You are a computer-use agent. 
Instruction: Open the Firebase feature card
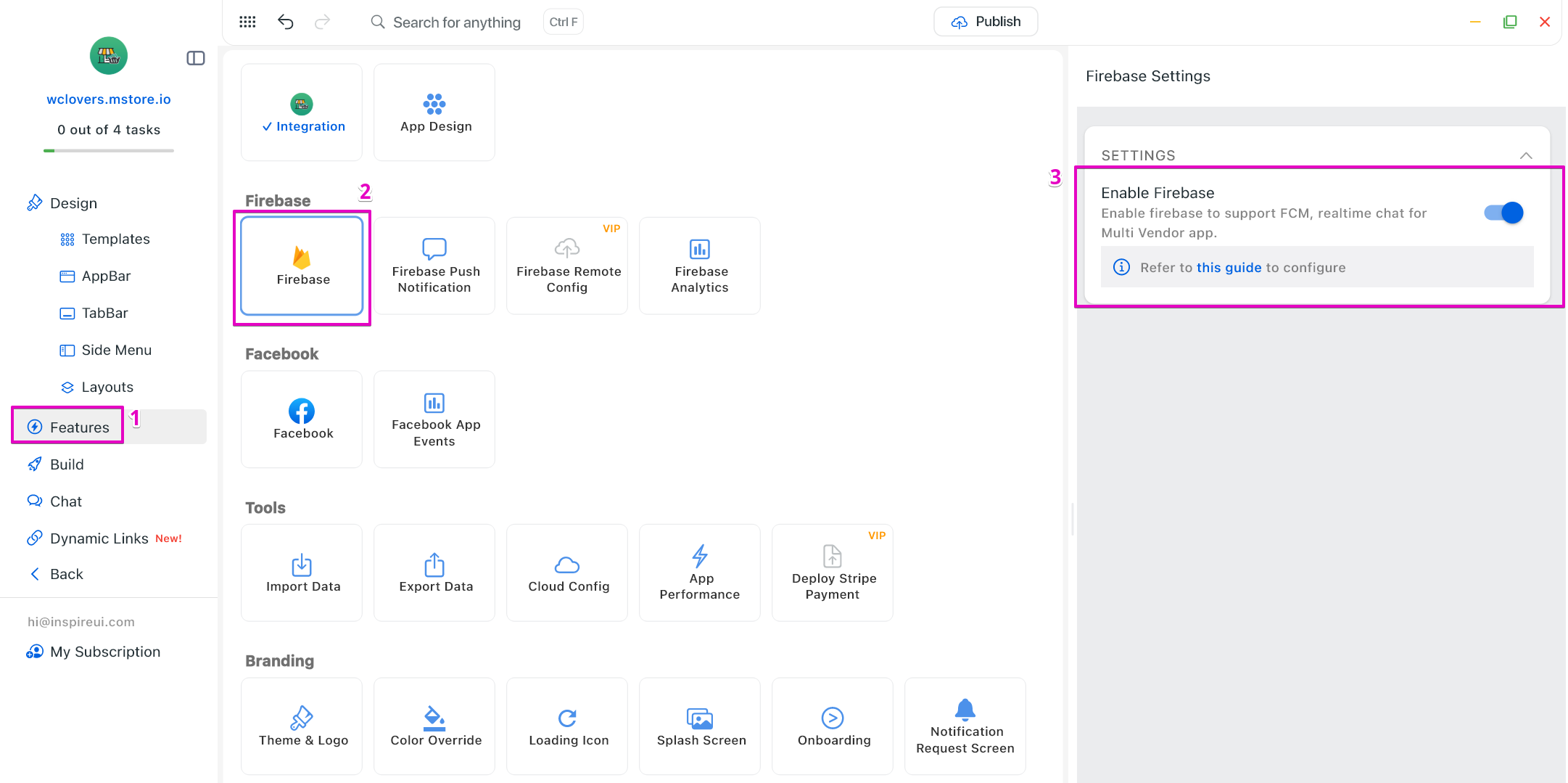point(302,266)
